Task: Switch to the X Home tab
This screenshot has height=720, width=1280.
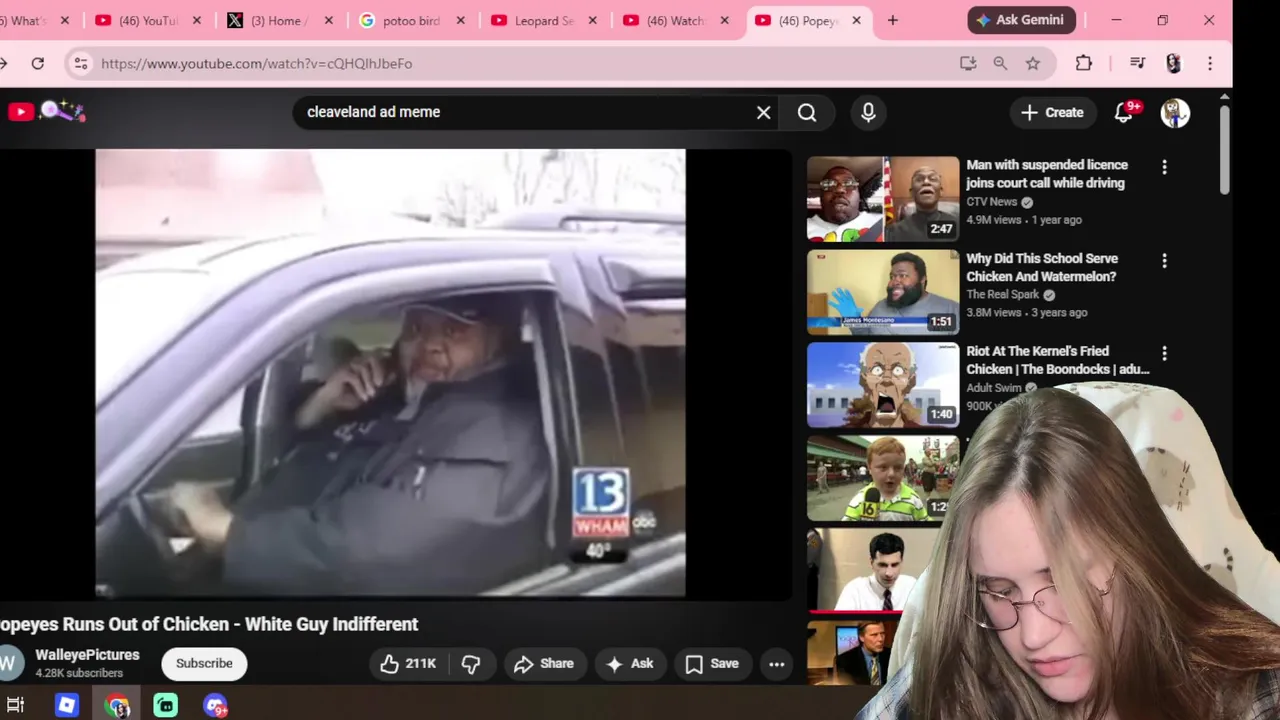Action: 279,20
